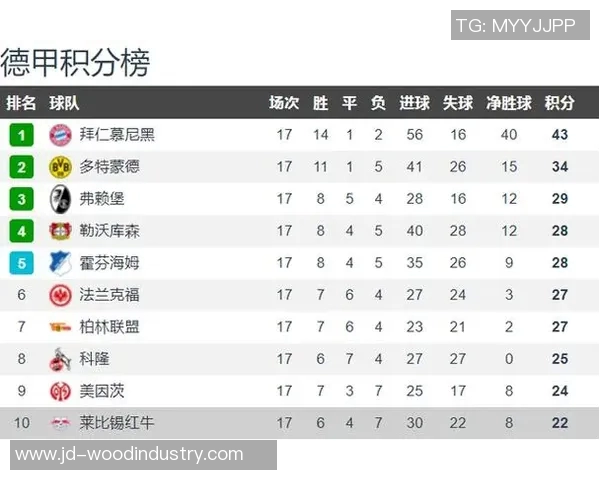The width and height of the screenshot is (600, 480).
Task: Click the Eintracht Frankfurt club logo
Action: tap(60, 295)
